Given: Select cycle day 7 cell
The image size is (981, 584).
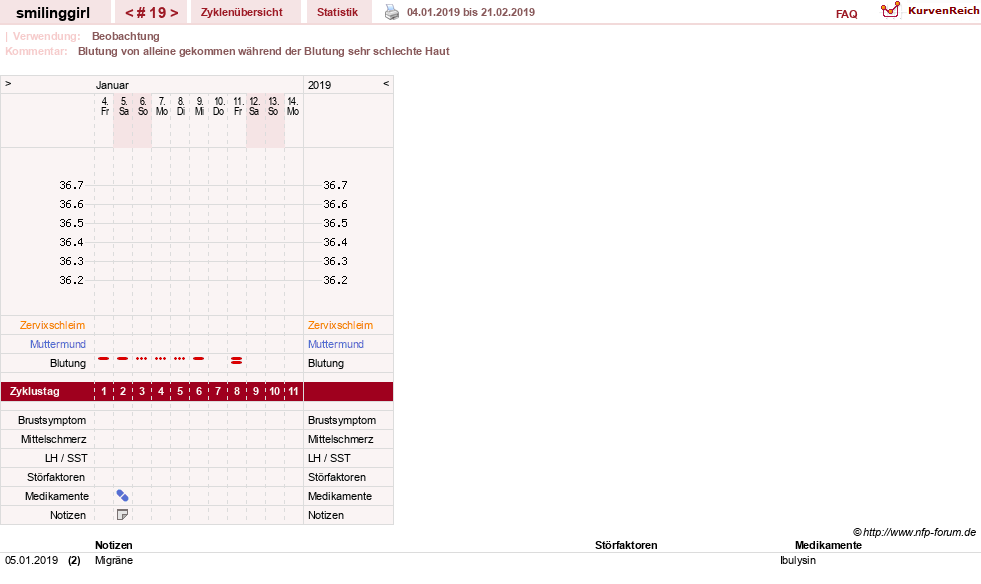Looking at the screenshot, I should point(218,391).
